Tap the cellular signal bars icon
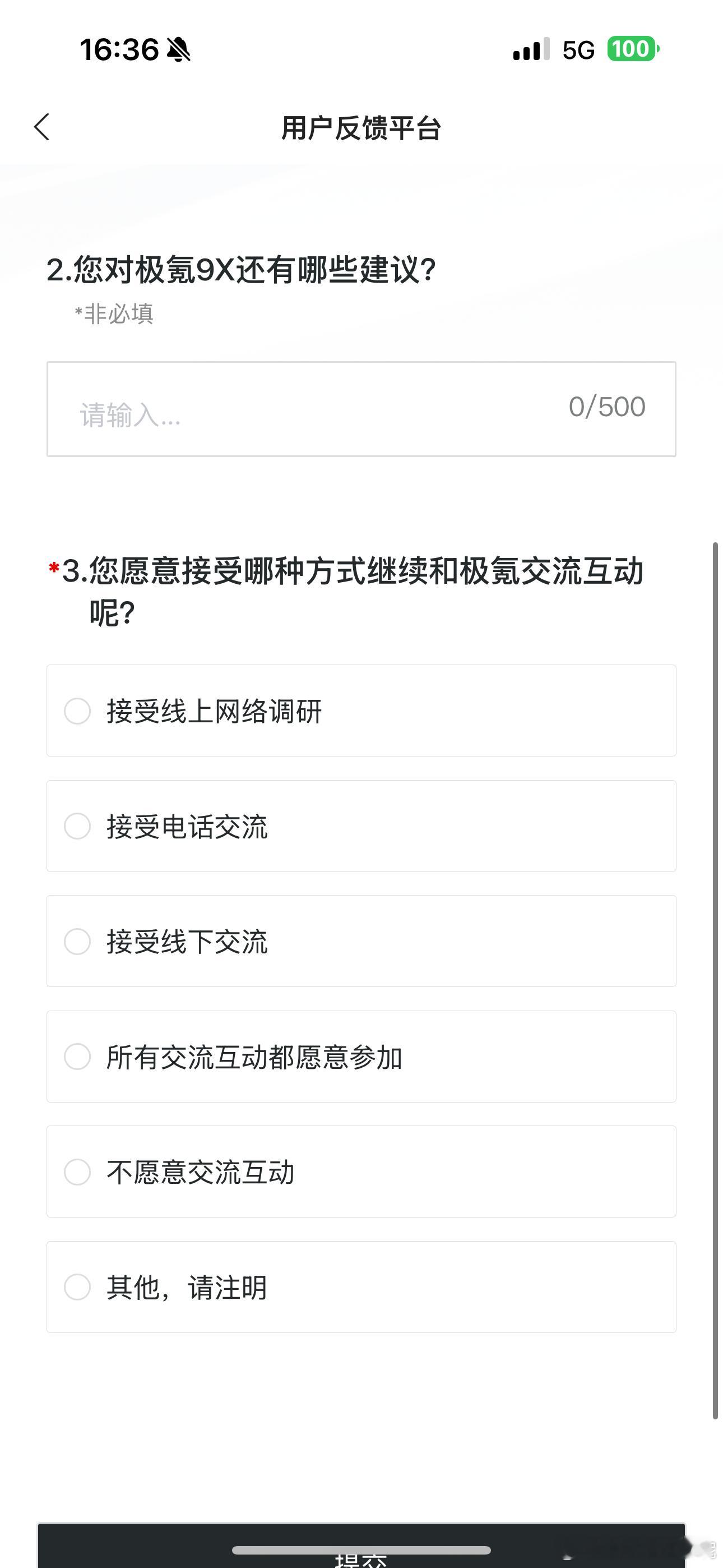 point(531,49)
